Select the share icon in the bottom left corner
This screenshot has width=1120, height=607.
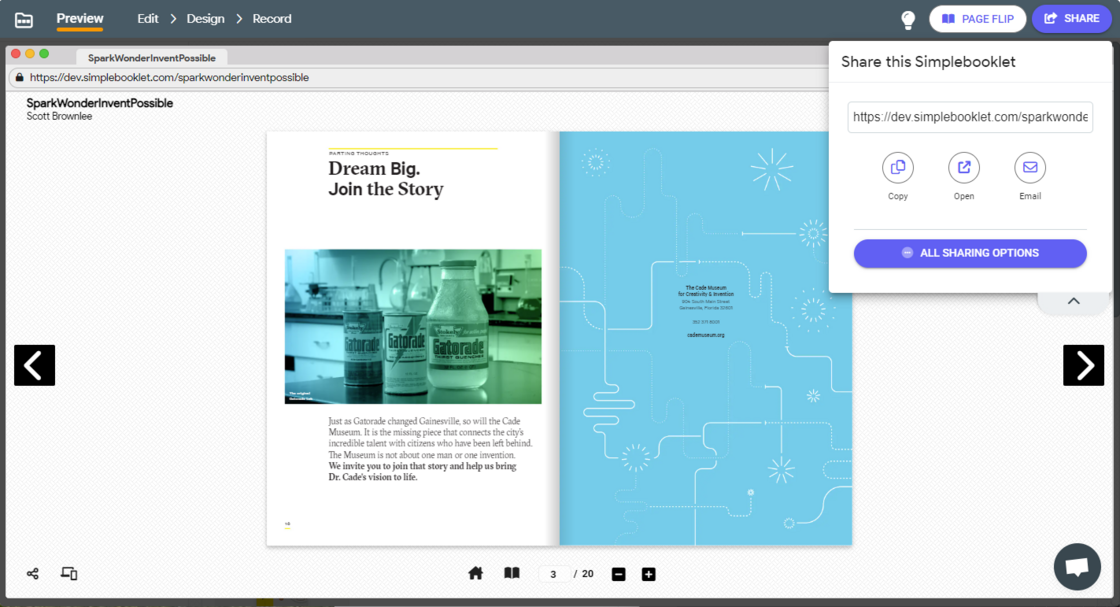pos(32,573)
